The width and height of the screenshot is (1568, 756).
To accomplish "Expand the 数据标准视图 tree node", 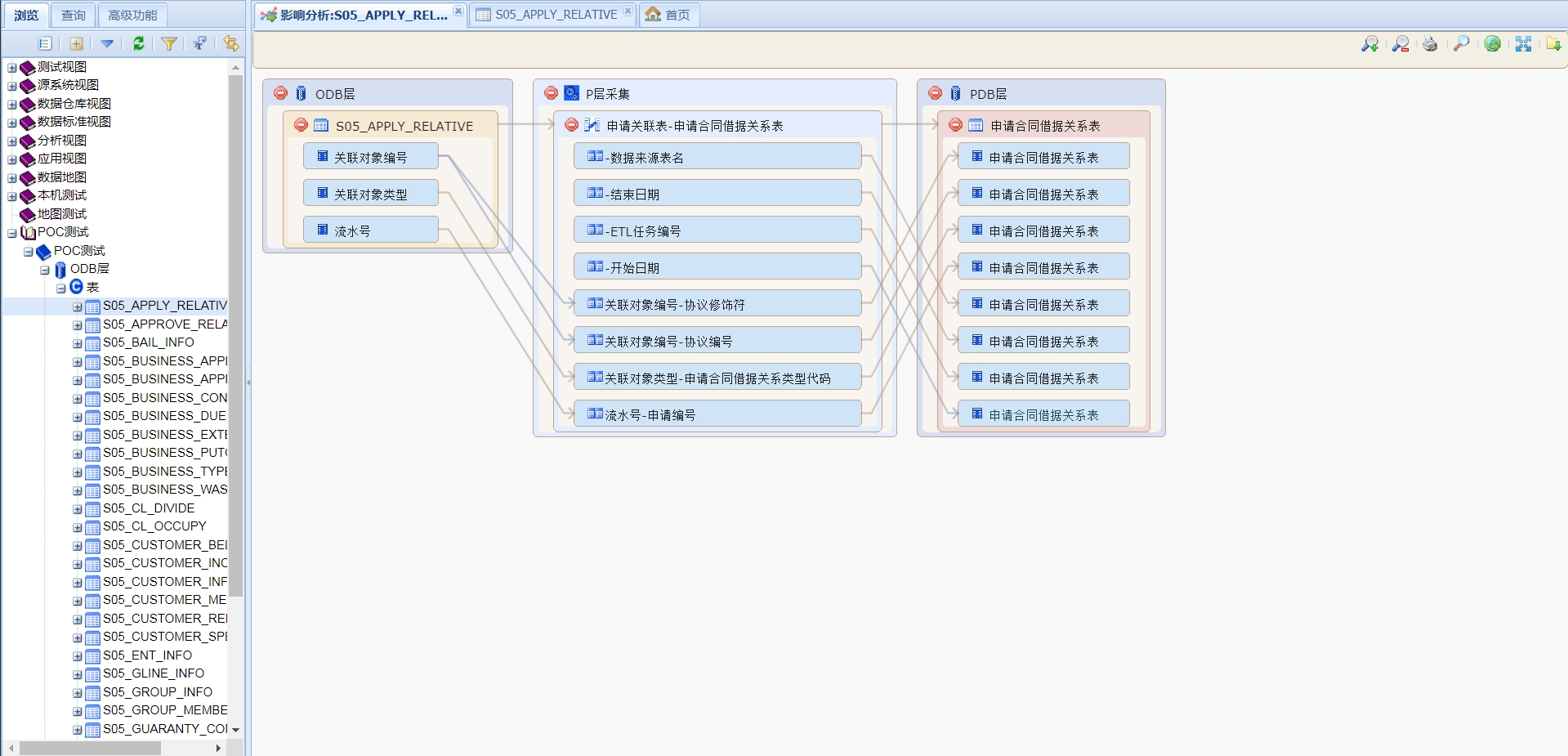I will pyautogui.click(x=12, y=123).
